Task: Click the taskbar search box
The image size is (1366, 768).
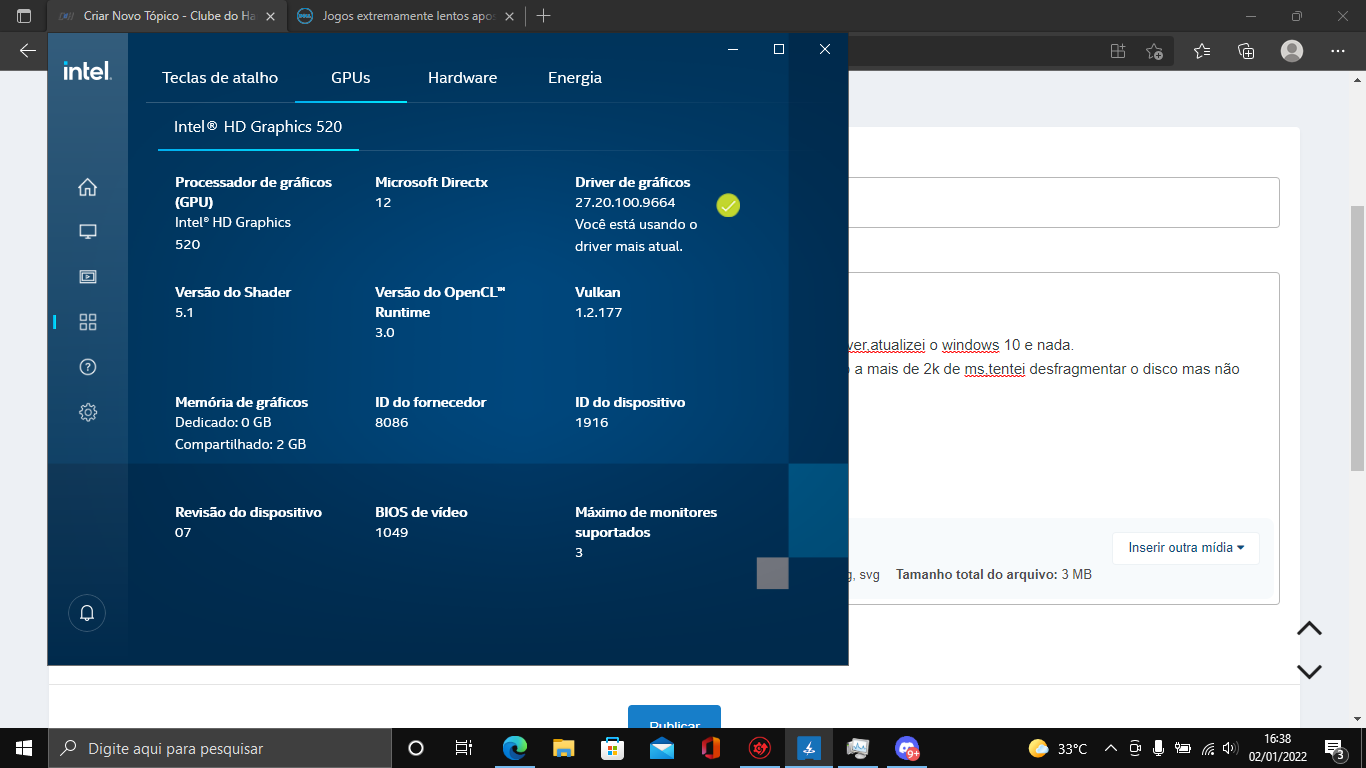Action: point(219,748)
